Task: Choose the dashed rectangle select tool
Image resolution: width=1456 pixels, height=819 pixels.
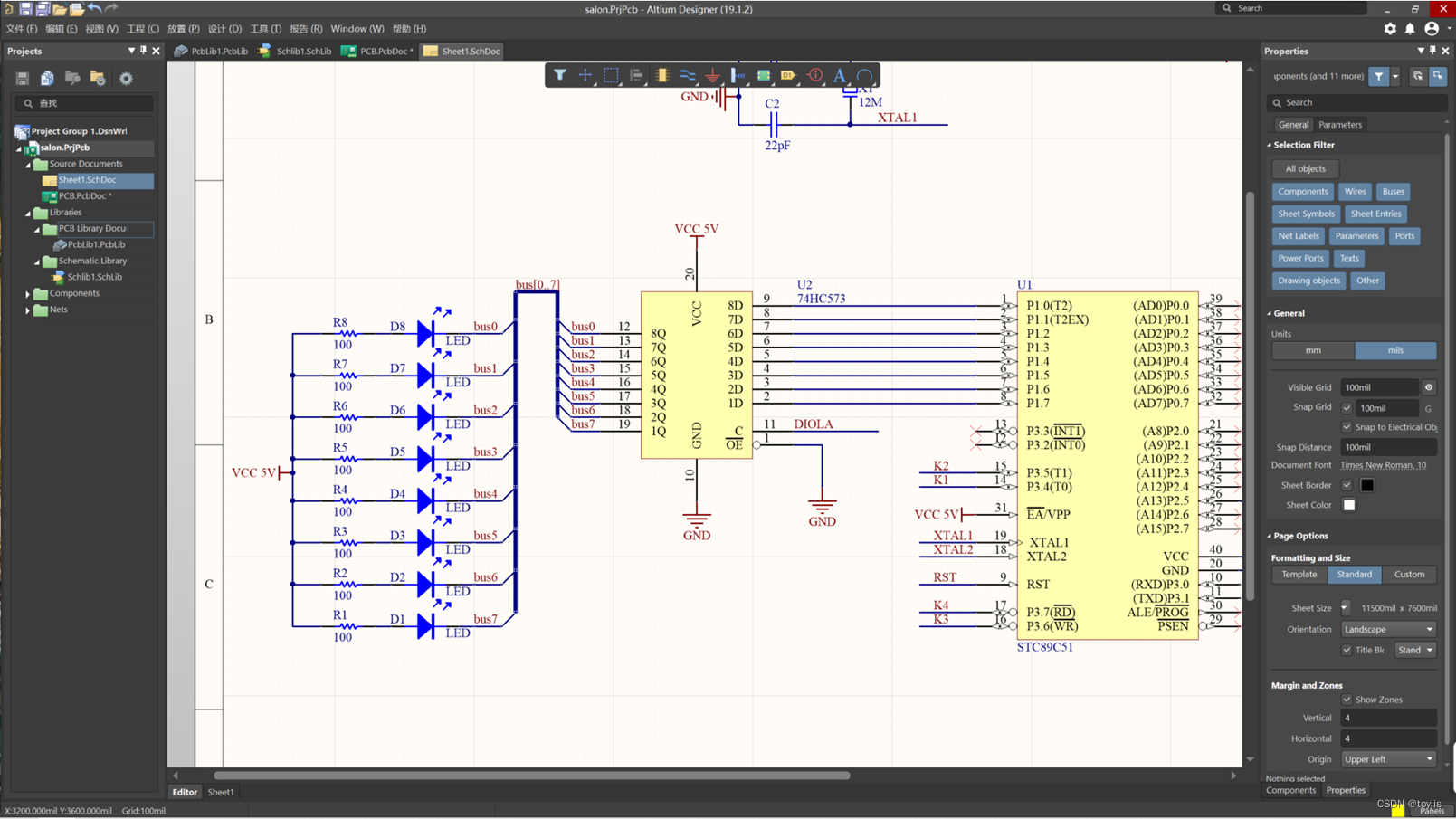Action: click(611, 76)
